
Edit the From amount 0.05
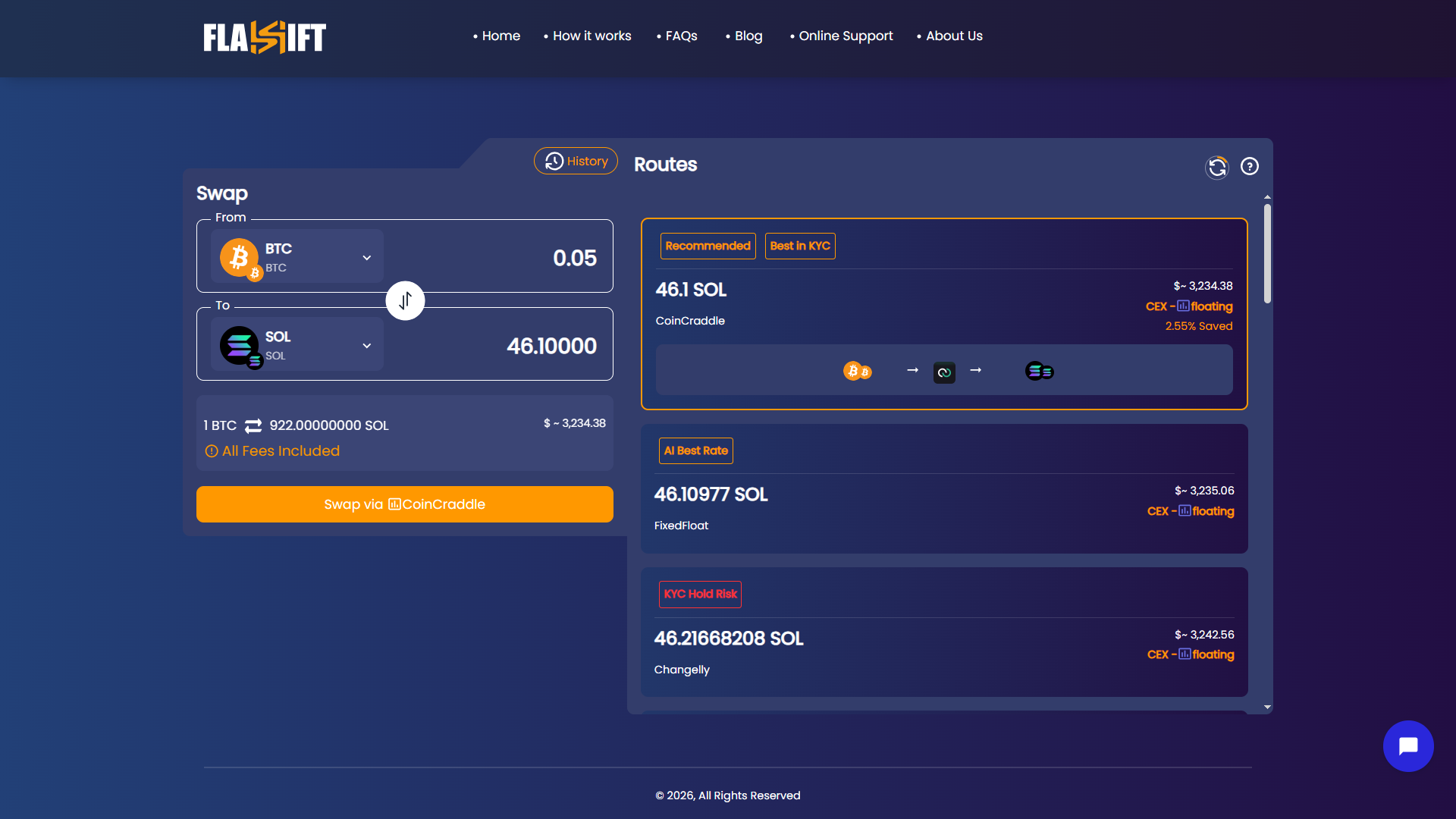pos(575,258)
